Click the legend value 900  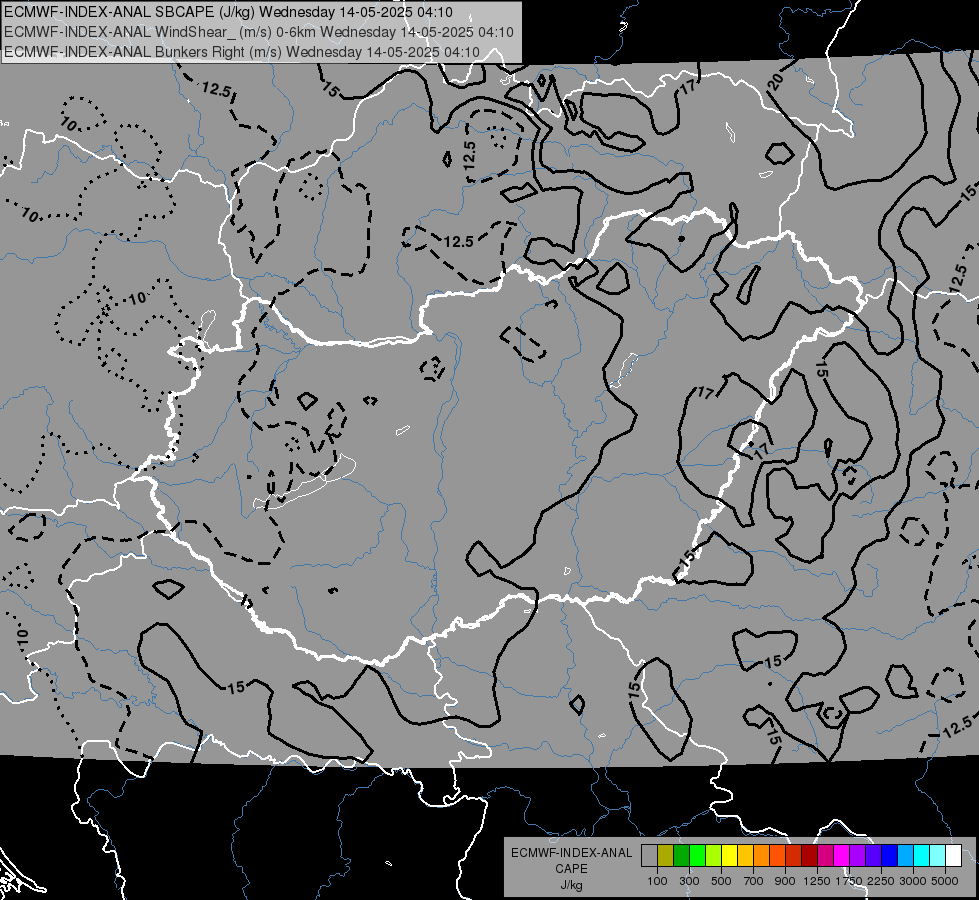tap(785, 881)
